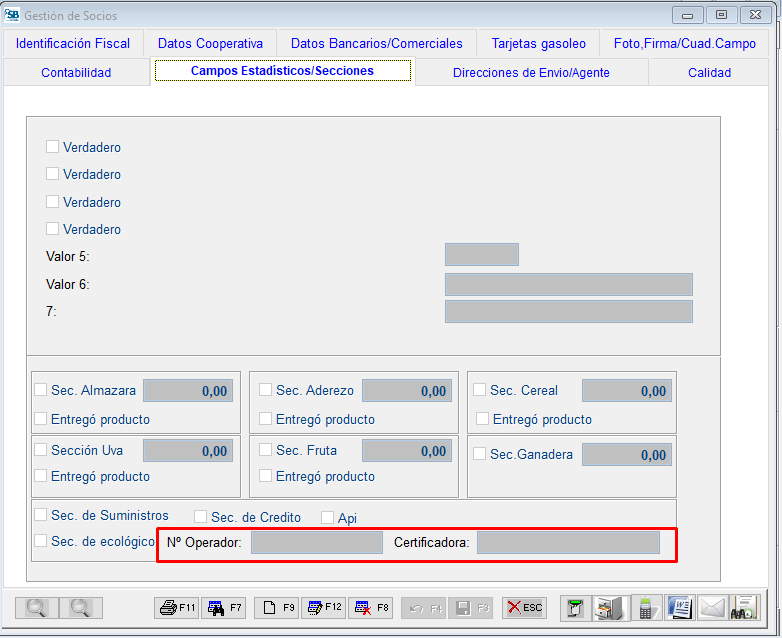Click the Valor 6 input field
This screenshot has height=638, width=782.
pos(568,285)
